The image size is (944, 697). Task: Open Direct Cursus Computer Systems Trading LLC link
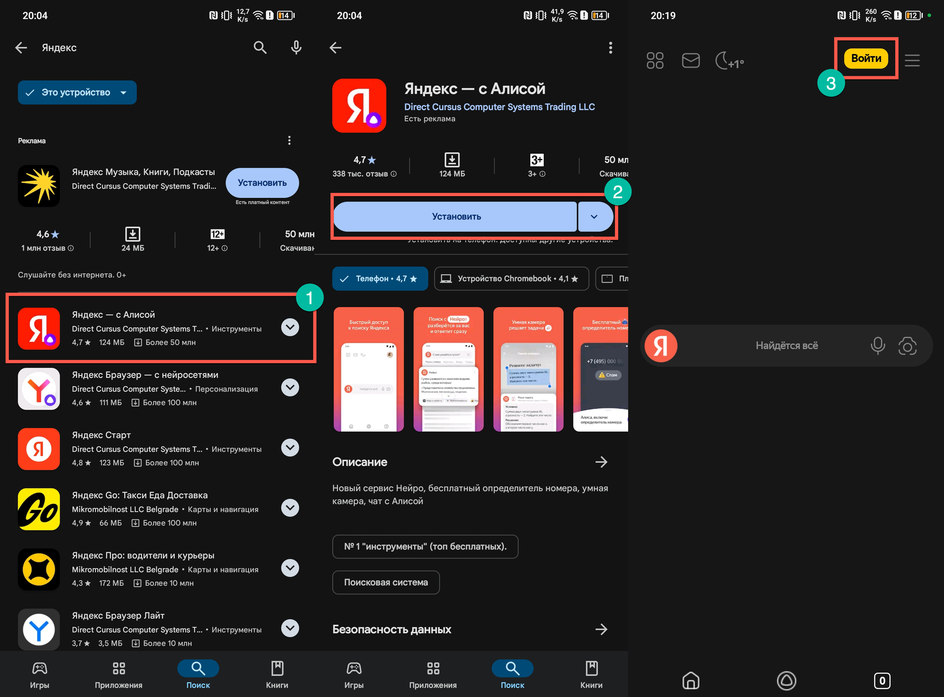(x=499, y=107)
